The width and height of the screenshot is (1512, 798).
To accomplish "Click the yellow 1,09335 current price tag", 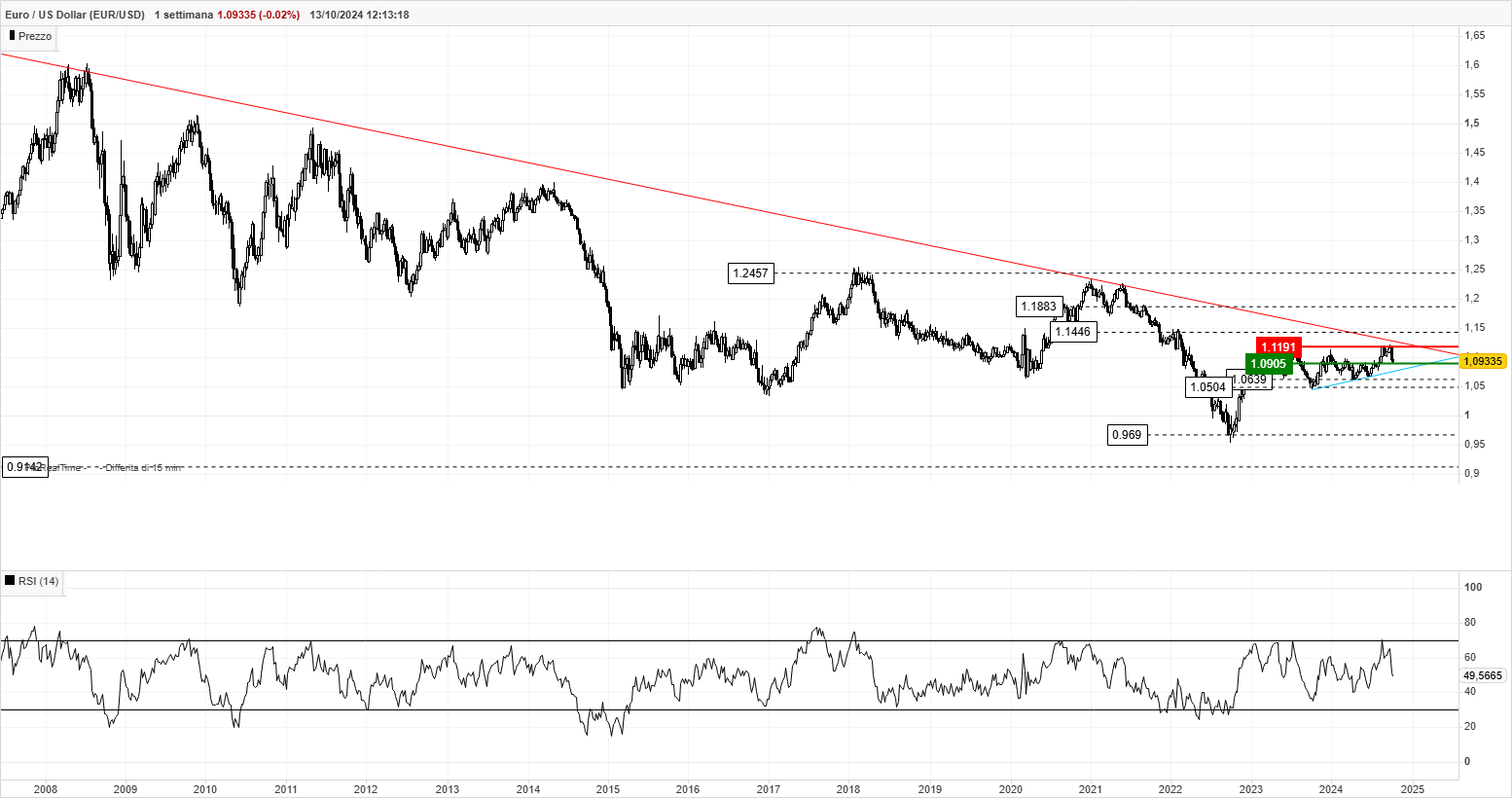I will point(1483,361).
